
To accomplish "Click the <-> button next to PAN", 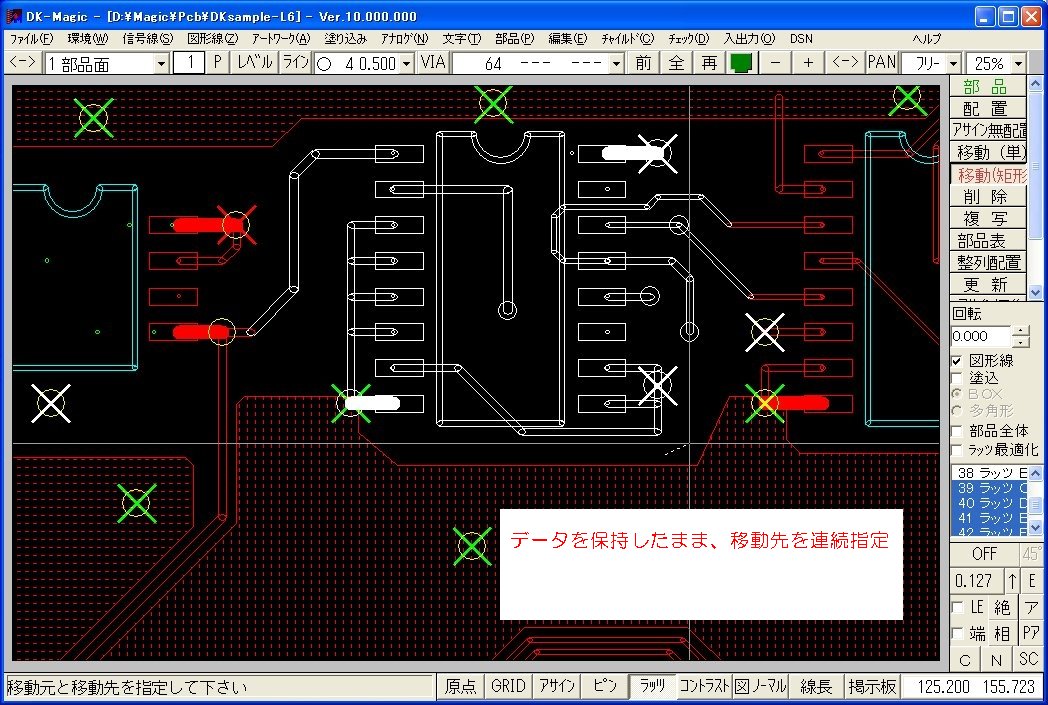I will 845,63.
